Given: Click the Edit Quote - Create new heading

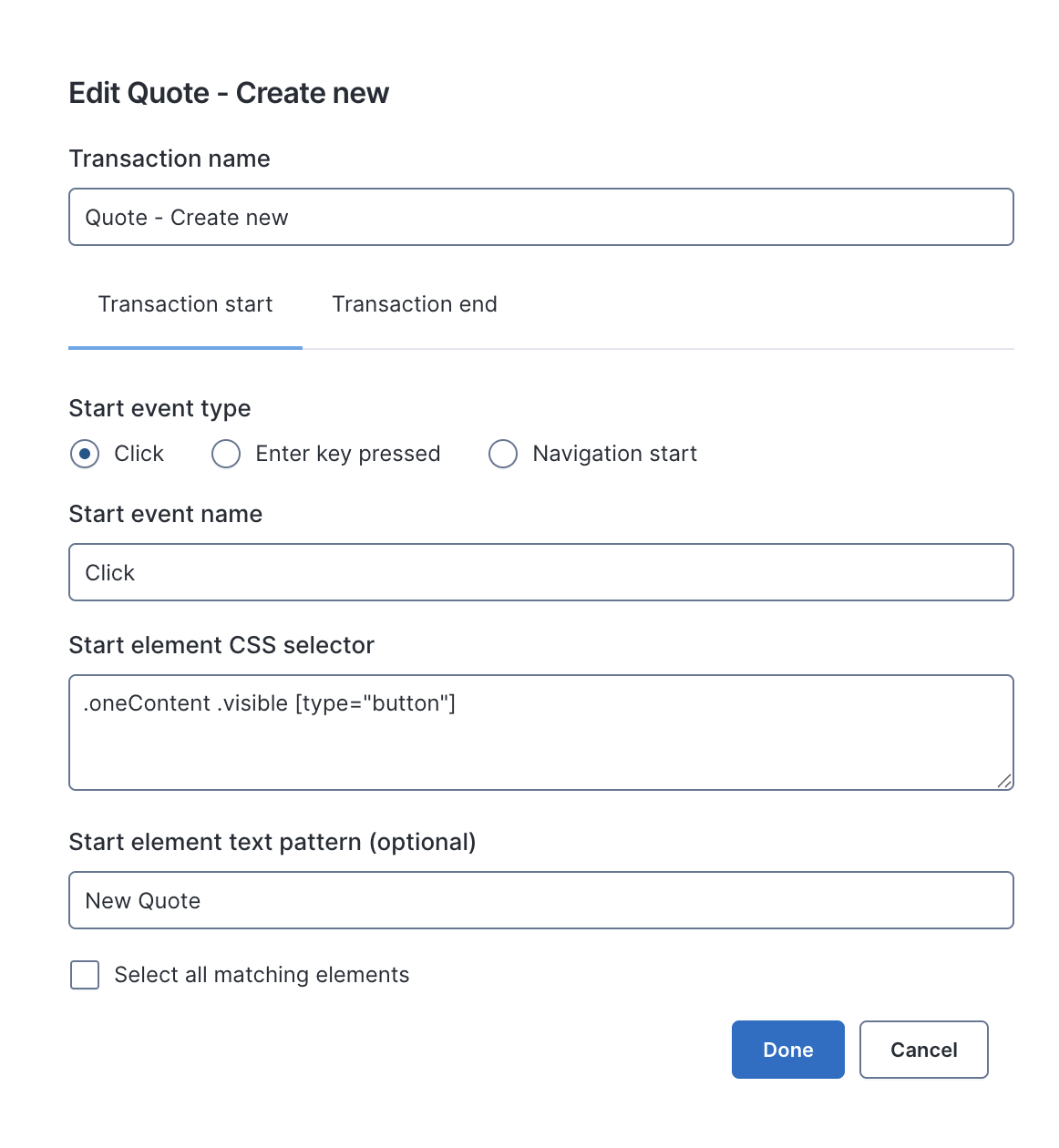Looking at the screenshot, I should (229, 93).
